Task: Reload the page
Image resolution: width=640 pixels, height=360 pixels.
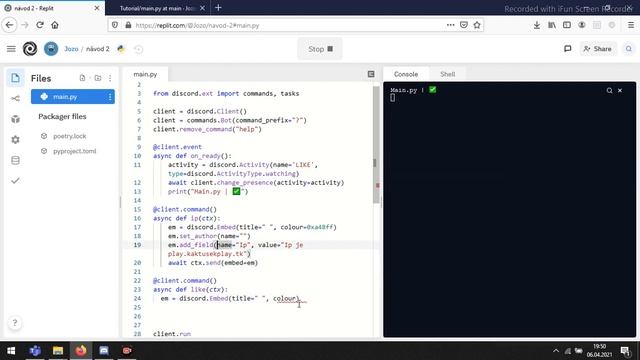Action: [x=40, y=25]
